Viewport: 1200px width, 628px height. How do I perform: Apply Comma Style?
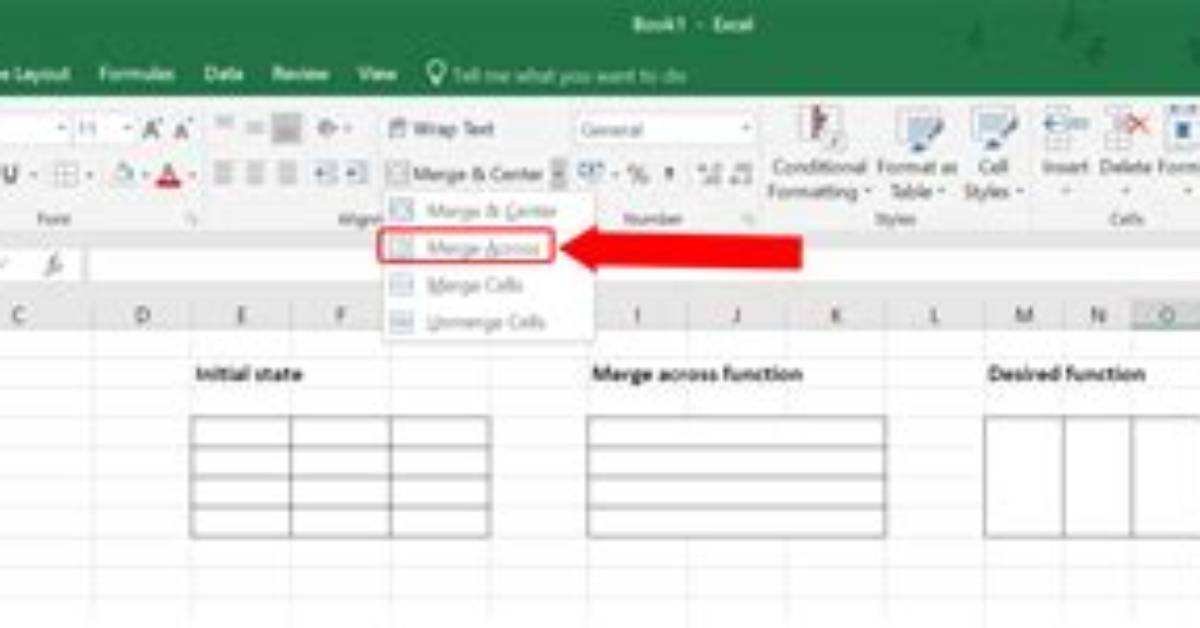(669, 175)
